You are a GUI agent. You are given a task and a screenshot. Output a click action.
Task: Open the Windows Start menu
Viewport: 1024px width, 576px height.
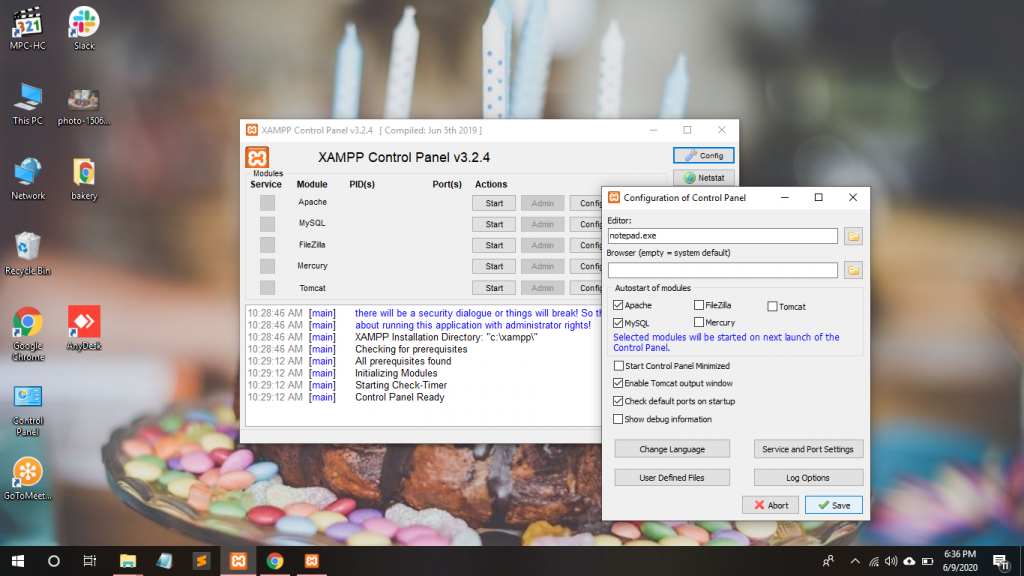click(x=18, y=561)
